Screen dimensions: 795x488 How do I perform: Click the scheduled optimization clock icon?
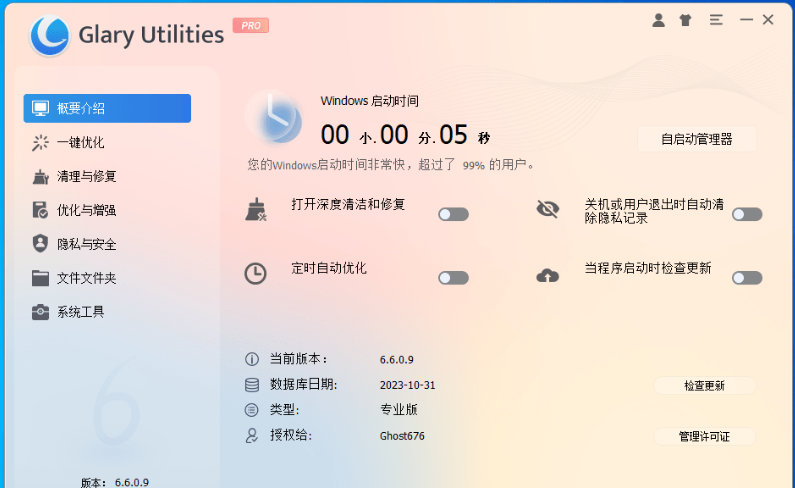(256, 273)
